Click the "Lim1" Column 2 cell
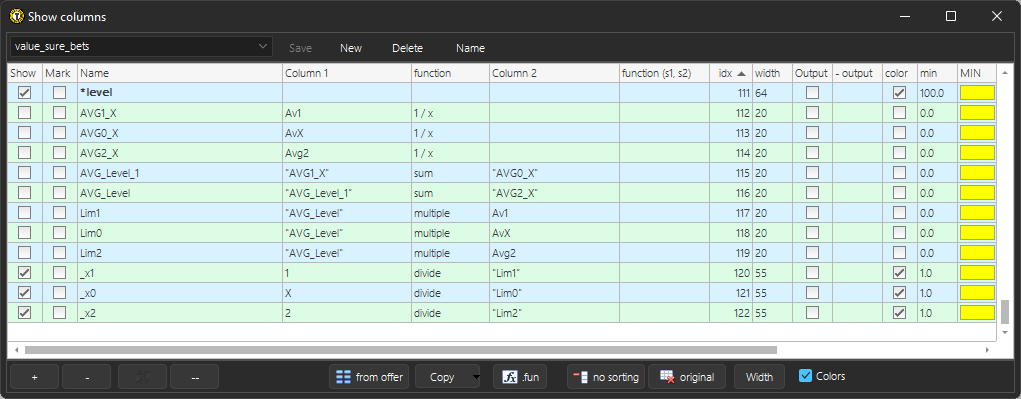This screenshot has width=1021, height=399. point(554,273)
